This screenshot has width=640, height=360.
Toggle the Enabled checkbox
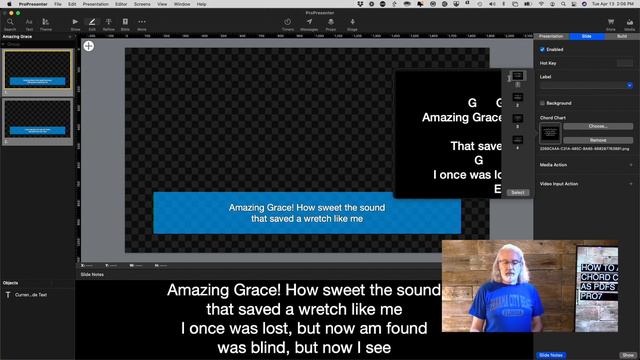(542, 49)
